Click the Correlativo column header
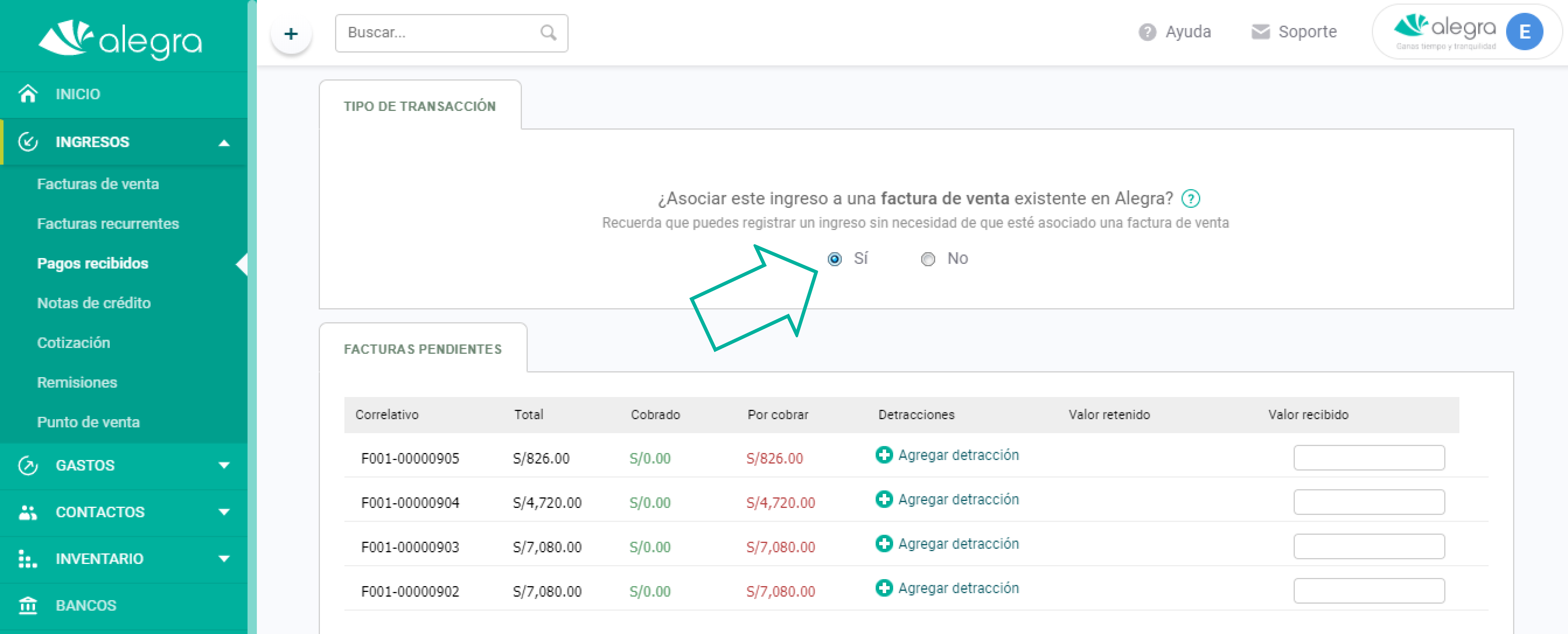This screenshot has height=634, width=1568. [386, 415]
